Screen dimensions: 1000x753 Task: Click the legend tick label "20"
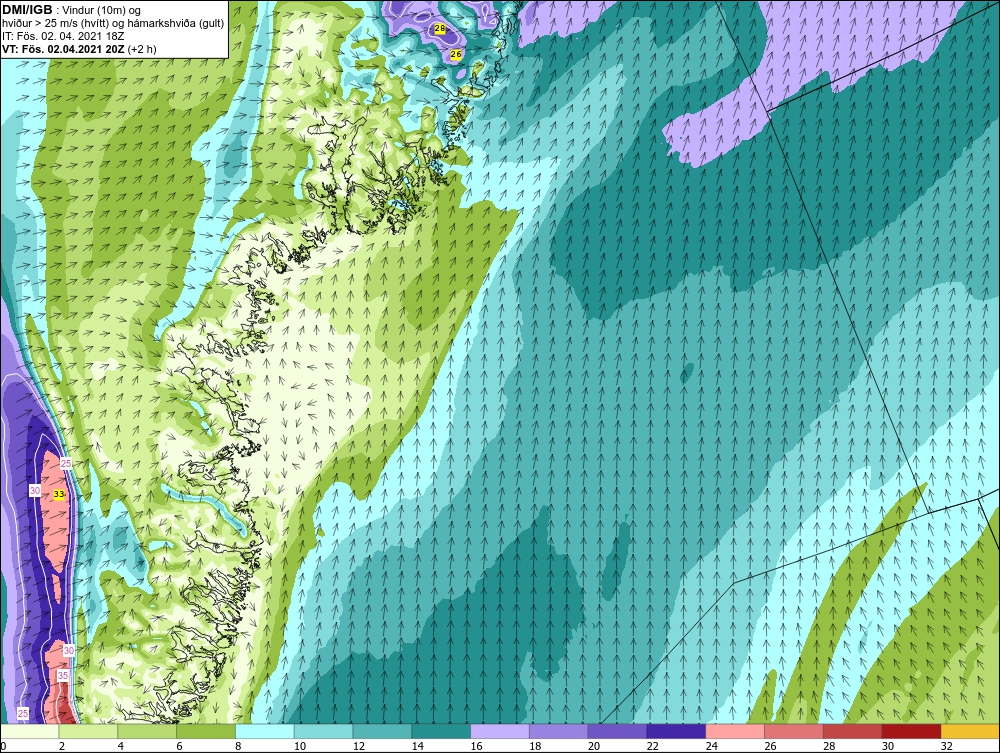coord(594,746)
